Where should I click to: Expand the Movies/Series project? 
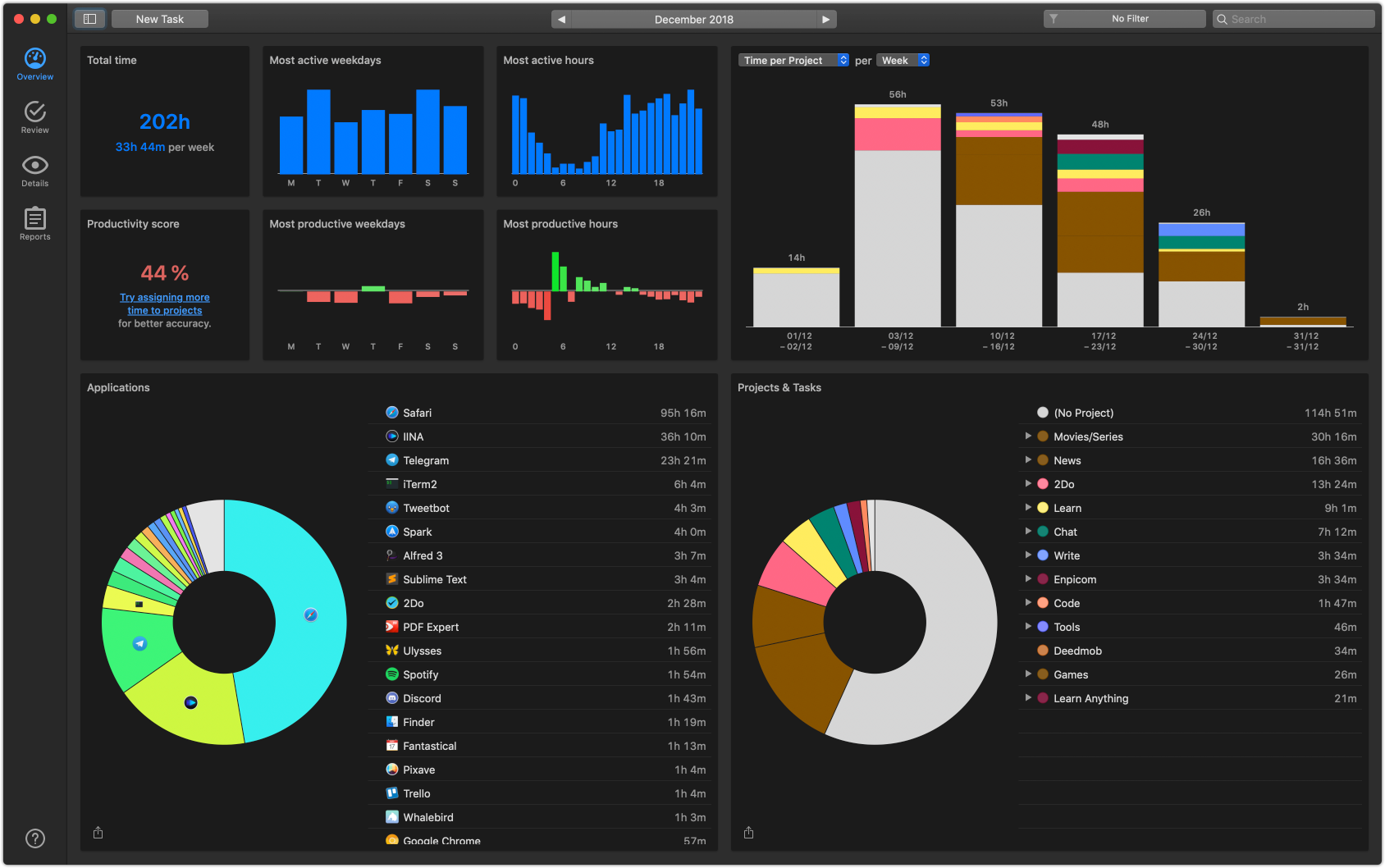(x=1028, y=436)
